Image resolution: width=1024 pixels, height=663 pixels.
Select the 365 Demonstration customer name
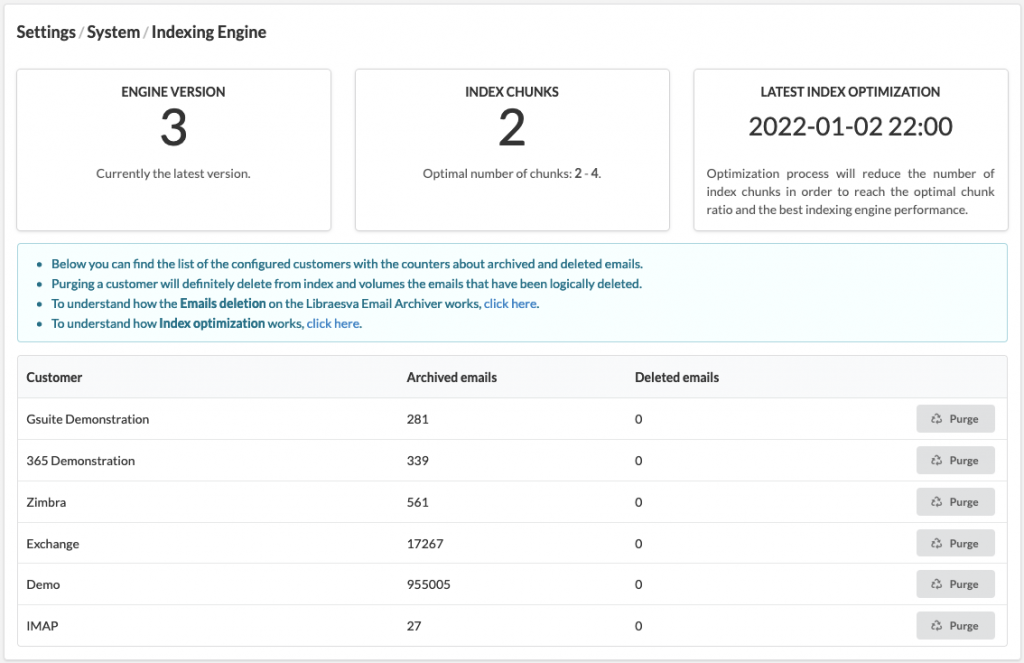(x=80, y=461)
